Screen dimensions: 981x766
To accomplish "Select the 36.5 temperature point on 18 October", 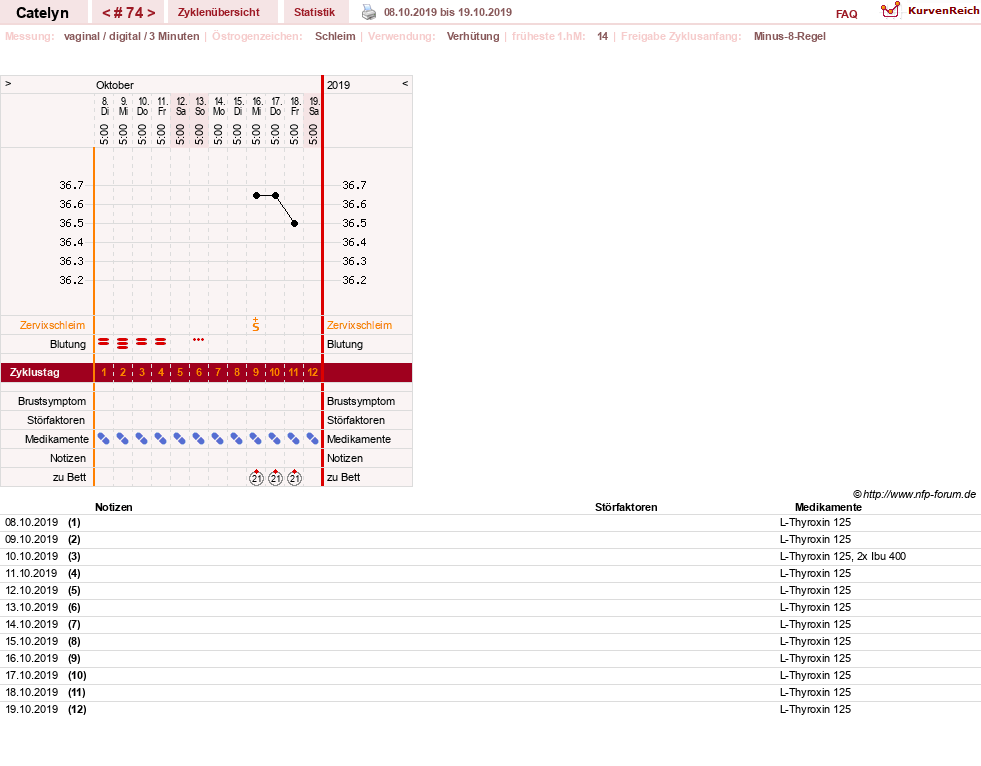I will tap(294, 223).
